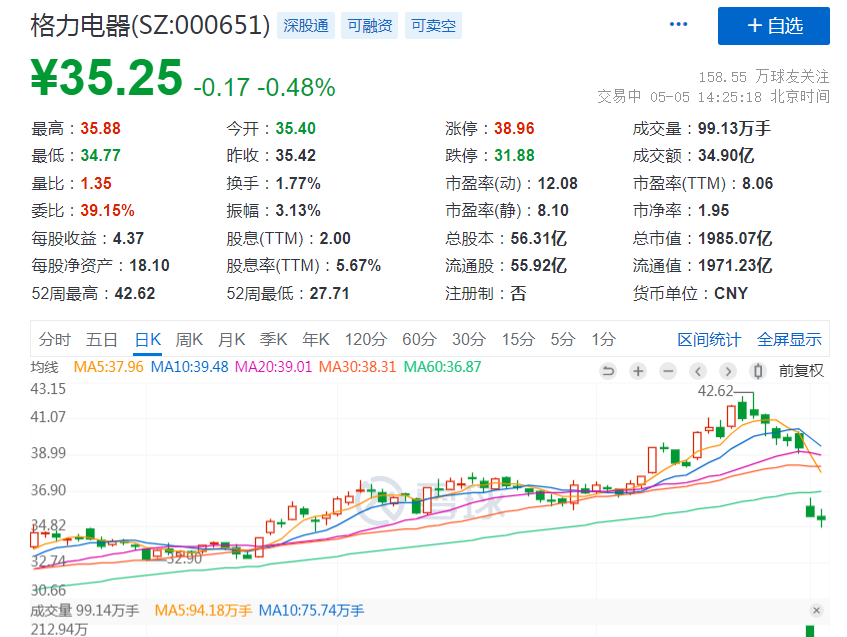Open 区间统计 range statistics
This screenshot has width=847, height=637.
coord(709,339)
